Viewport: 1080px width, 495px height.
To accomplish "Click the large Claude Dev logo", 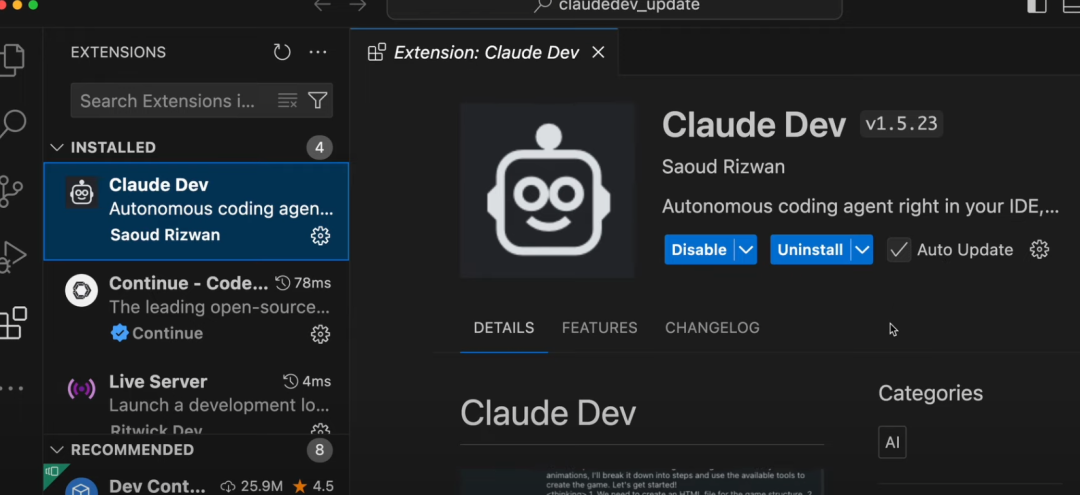I will (547, 191).
